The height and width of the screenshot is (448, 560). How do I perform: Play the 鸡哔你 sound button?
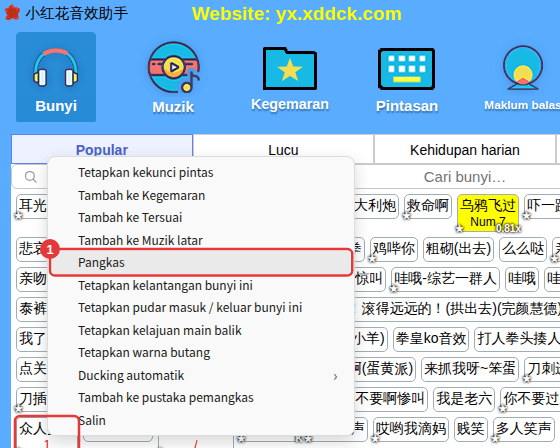pos(394,248)
